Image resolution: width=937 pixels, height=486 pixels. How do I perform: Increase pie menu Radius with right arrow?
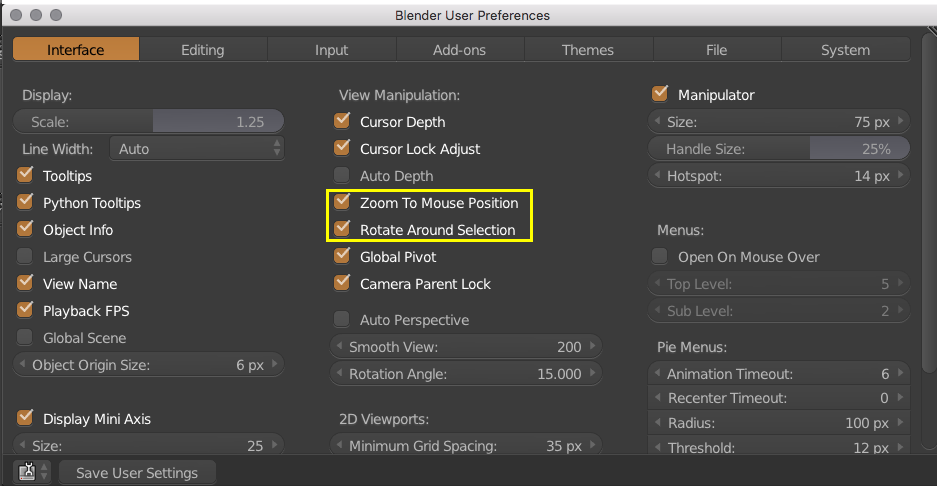click(x=901, y=422)
